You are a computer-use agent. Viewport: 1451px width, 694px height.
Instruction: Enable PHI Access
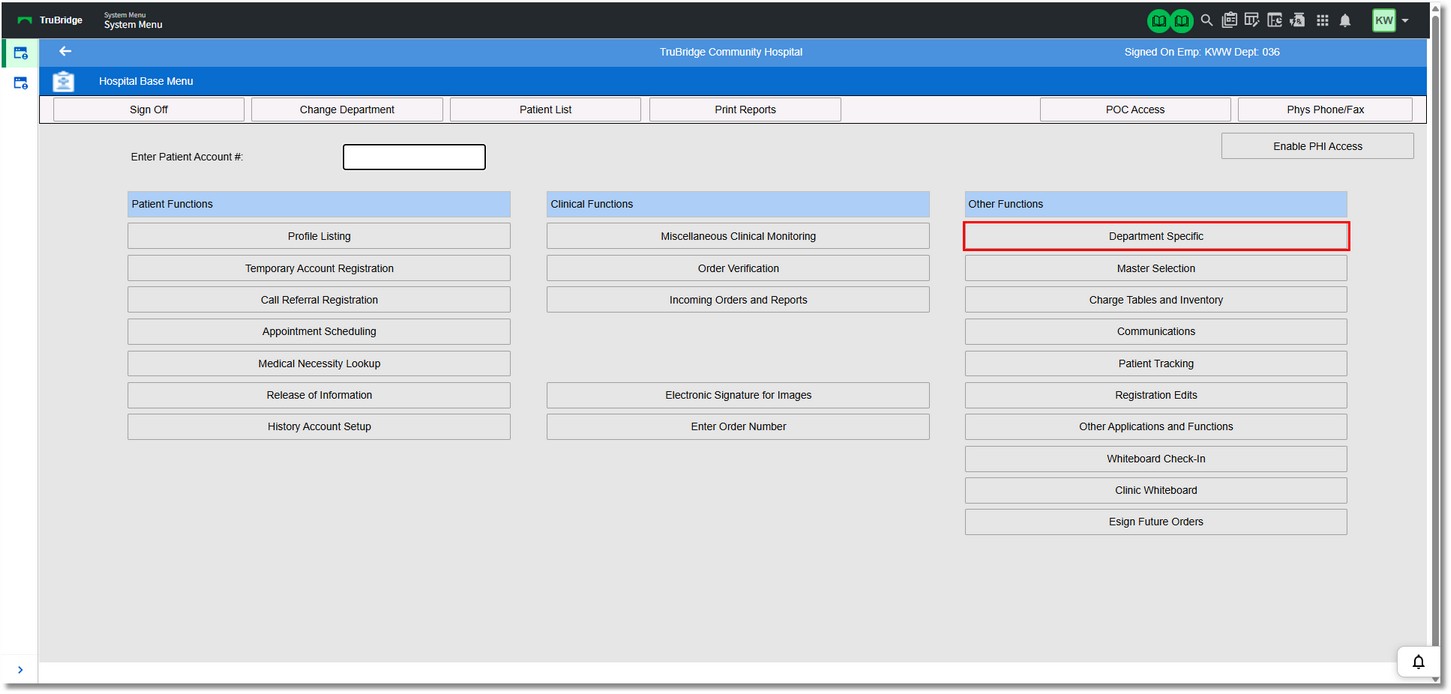coord(1317,146)
